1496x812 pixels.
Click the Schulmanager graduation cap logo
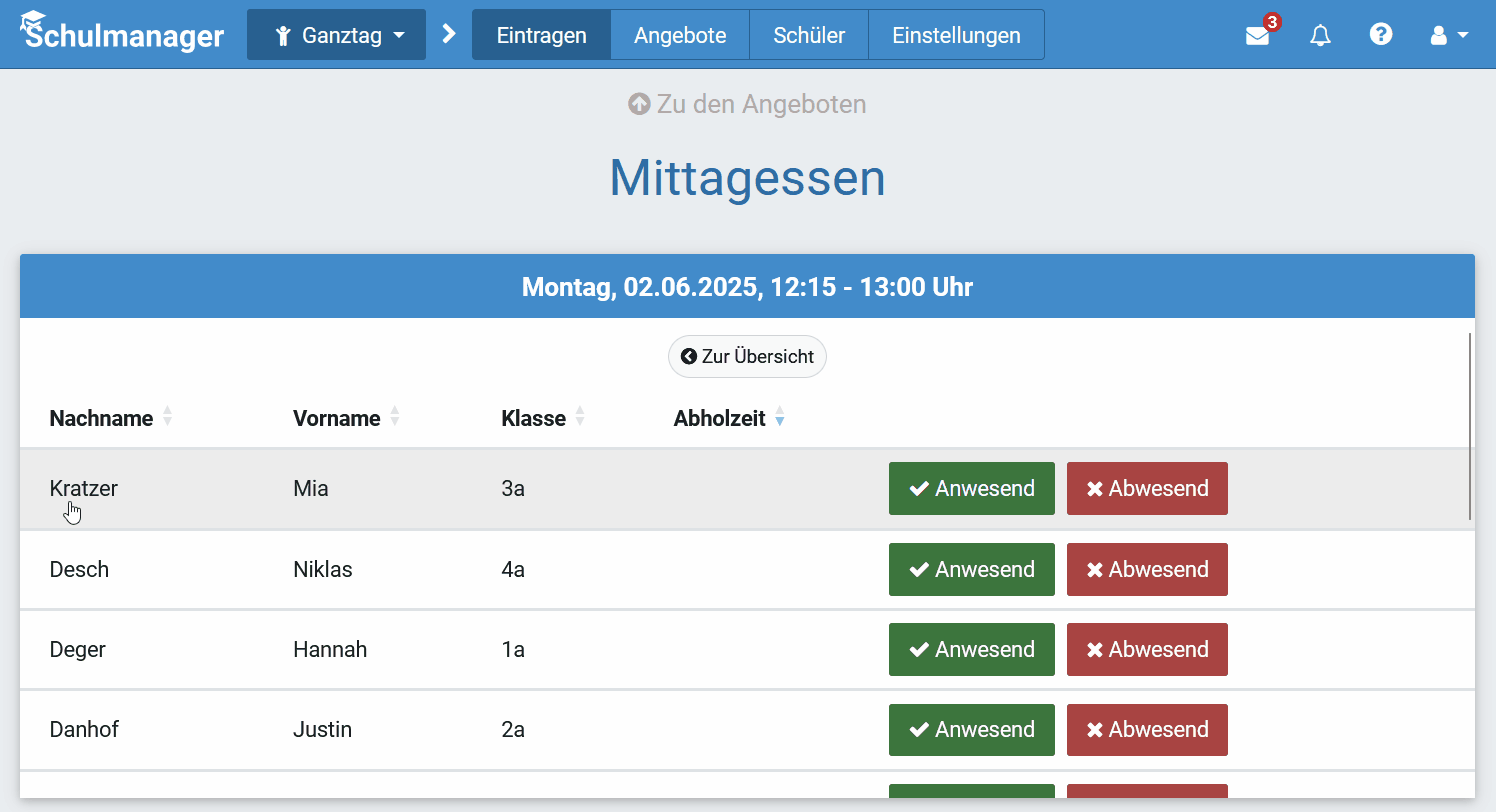[x=35, y=20]
